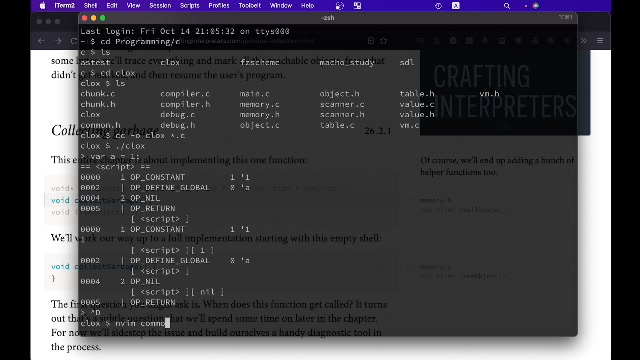Image resolution: width=640 pixels, height=360 pixels.
Task: Open the Session menu
Action: [160, 6]
